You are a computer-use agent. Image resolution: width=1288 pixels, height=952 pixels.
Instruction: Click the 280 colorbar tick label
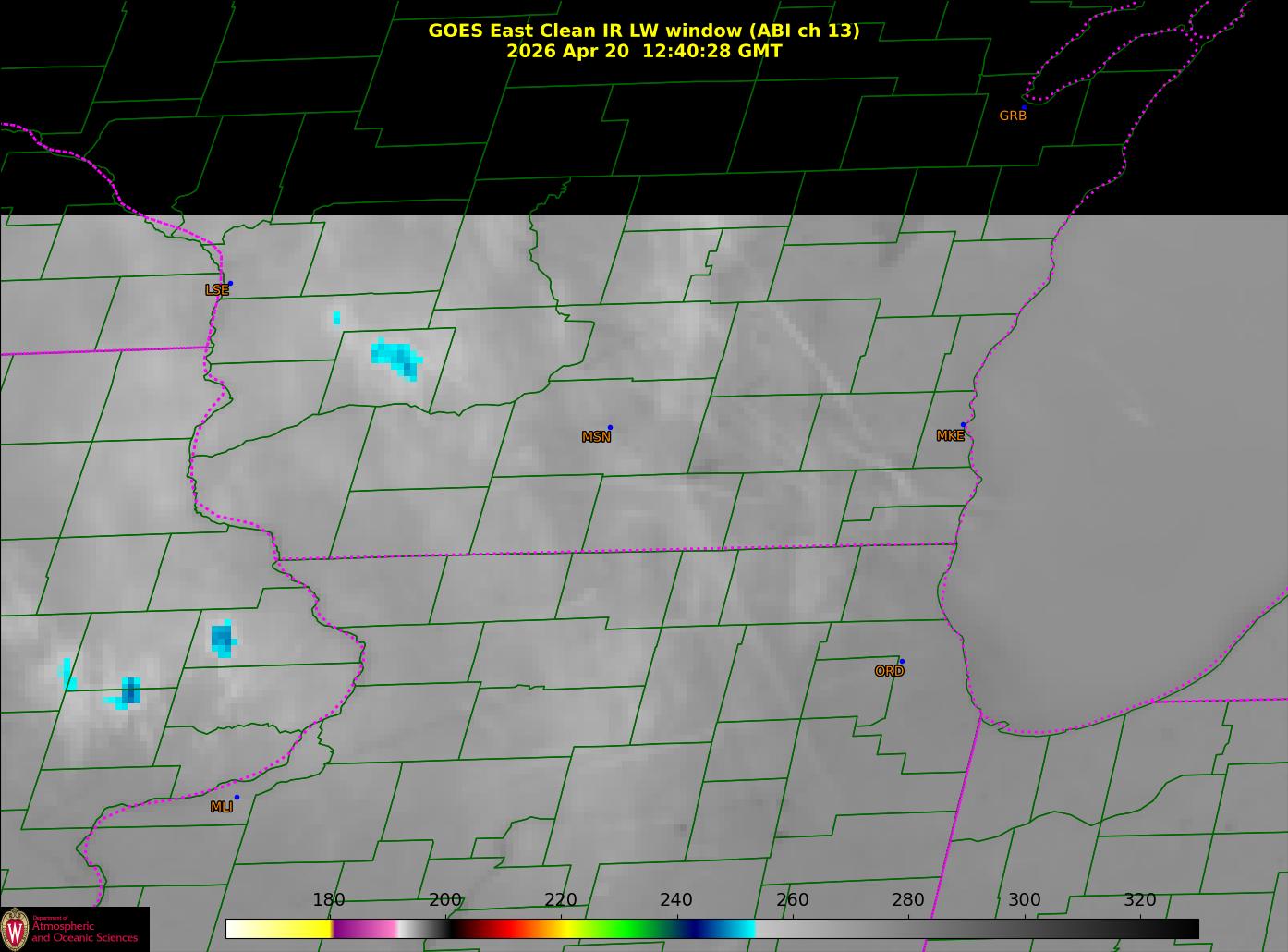coord(908,900)
